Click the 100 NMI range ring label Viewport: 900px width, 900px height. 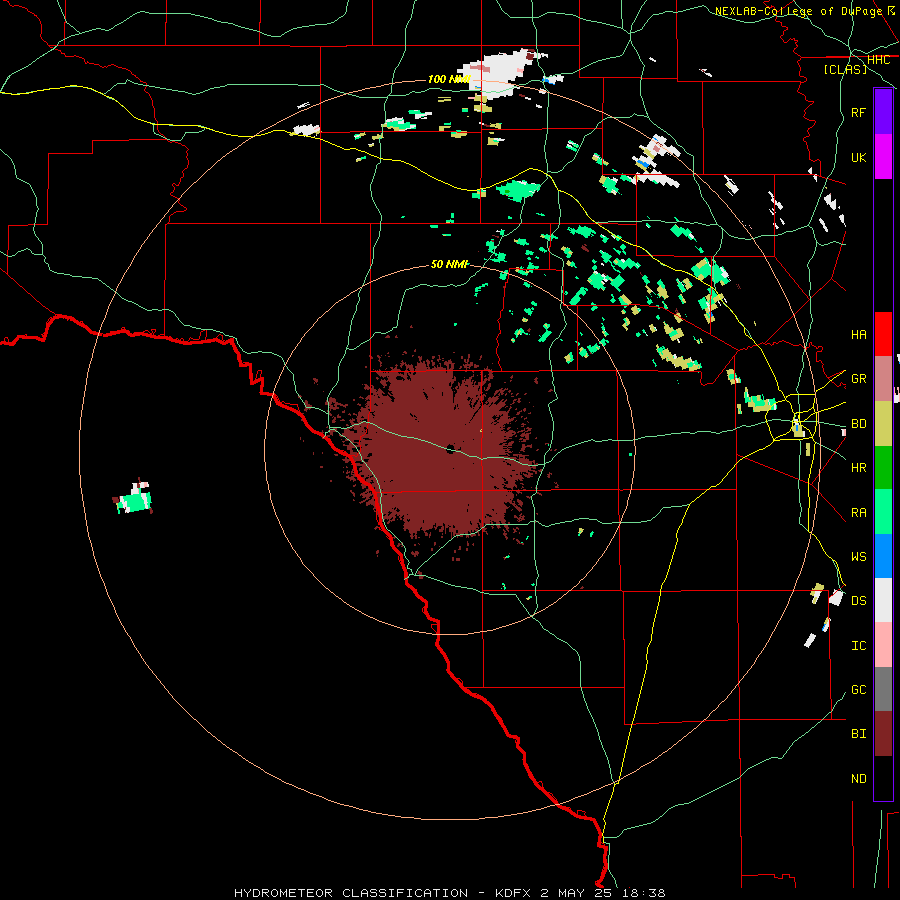(x=449, y=79)
